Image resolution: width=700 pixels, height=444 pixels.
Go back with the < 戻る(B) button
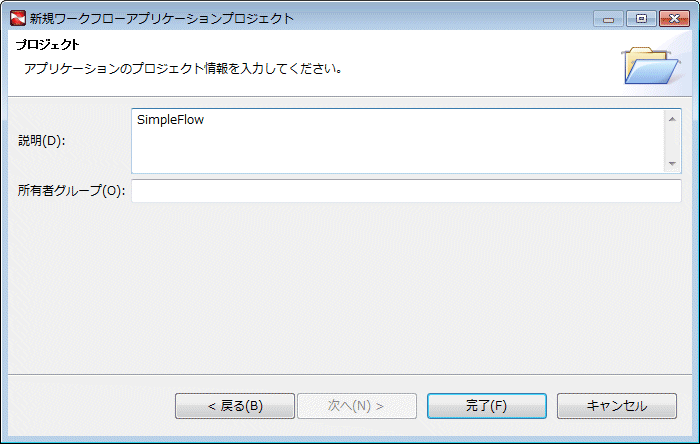235,406
